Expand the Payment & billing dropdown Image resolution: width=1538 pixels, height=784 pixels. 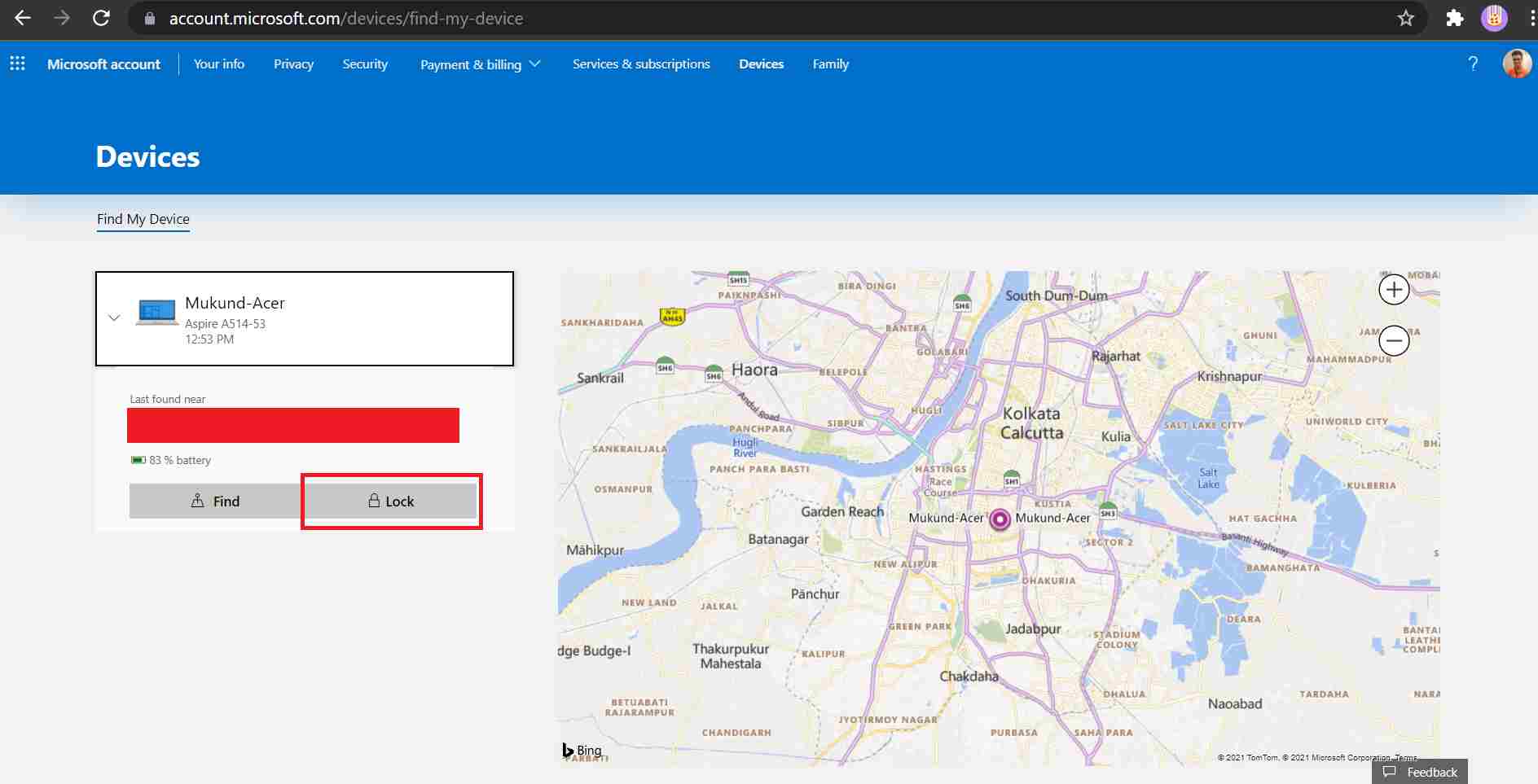click(480, 64)
